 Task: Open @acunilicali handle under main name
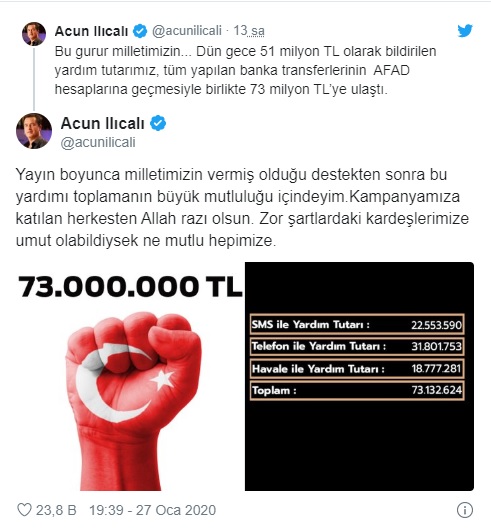[98, 142]
